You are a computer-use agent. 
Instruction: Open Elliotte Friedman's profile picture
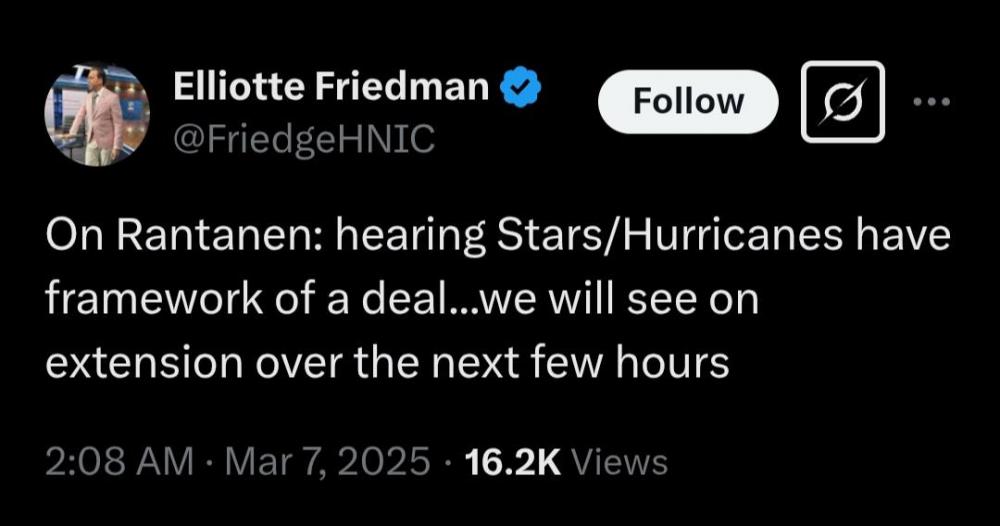97,115
